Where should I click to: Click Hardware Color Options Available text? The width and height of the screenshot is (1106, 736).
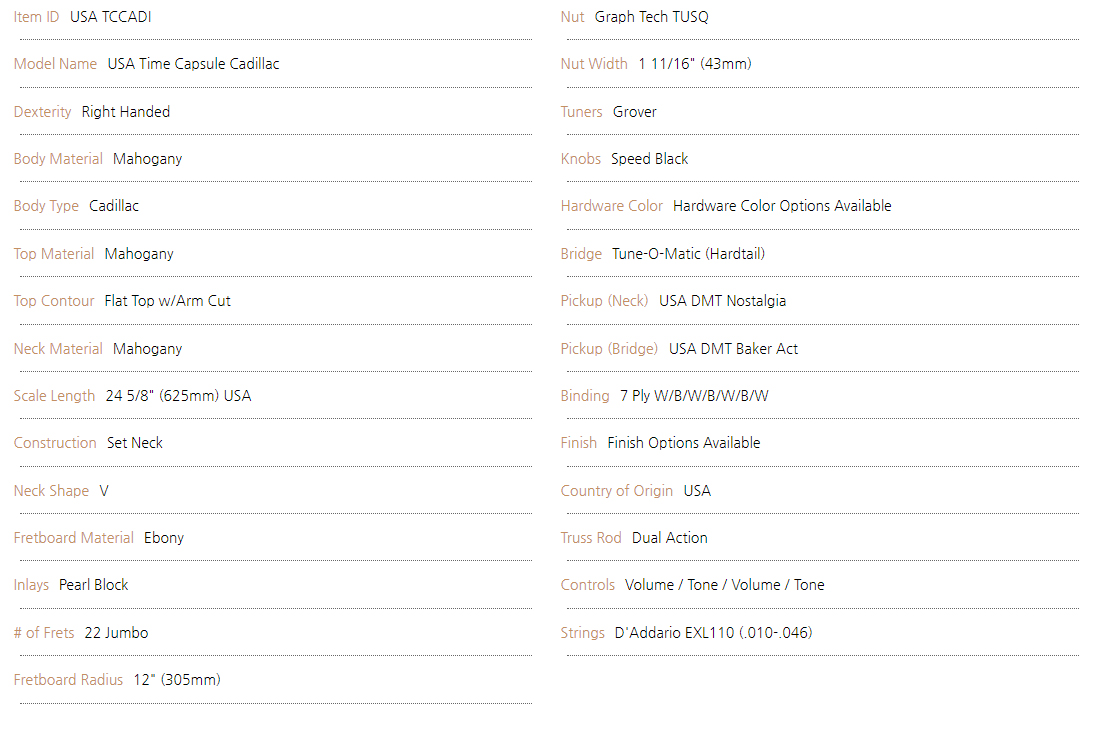point(782,206)
